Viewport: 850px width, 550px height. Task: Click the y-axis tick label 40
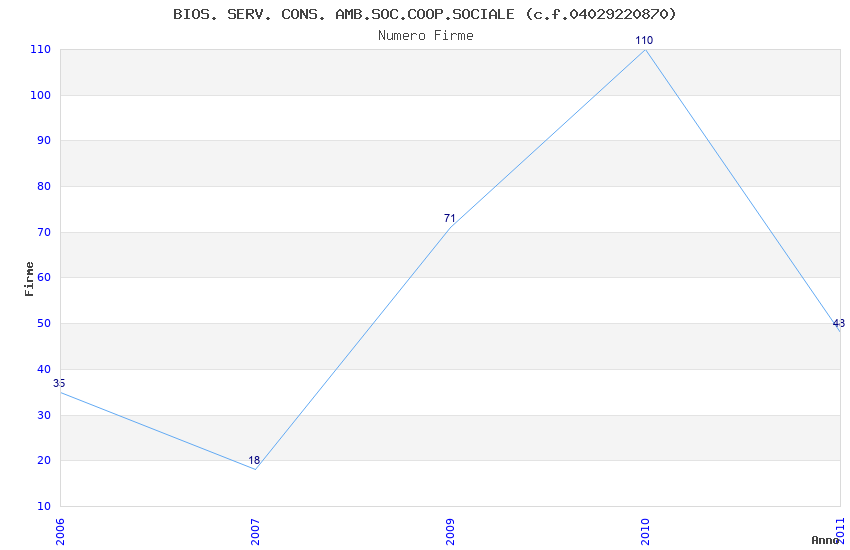[44, 370]
